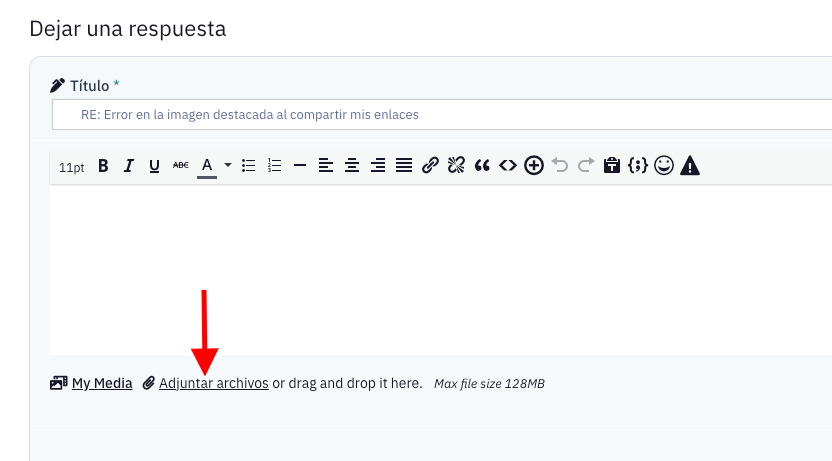The image size is (832, 461).
Task: Redo the last edit
Action: pyautogui.click(x=586, y=166)
